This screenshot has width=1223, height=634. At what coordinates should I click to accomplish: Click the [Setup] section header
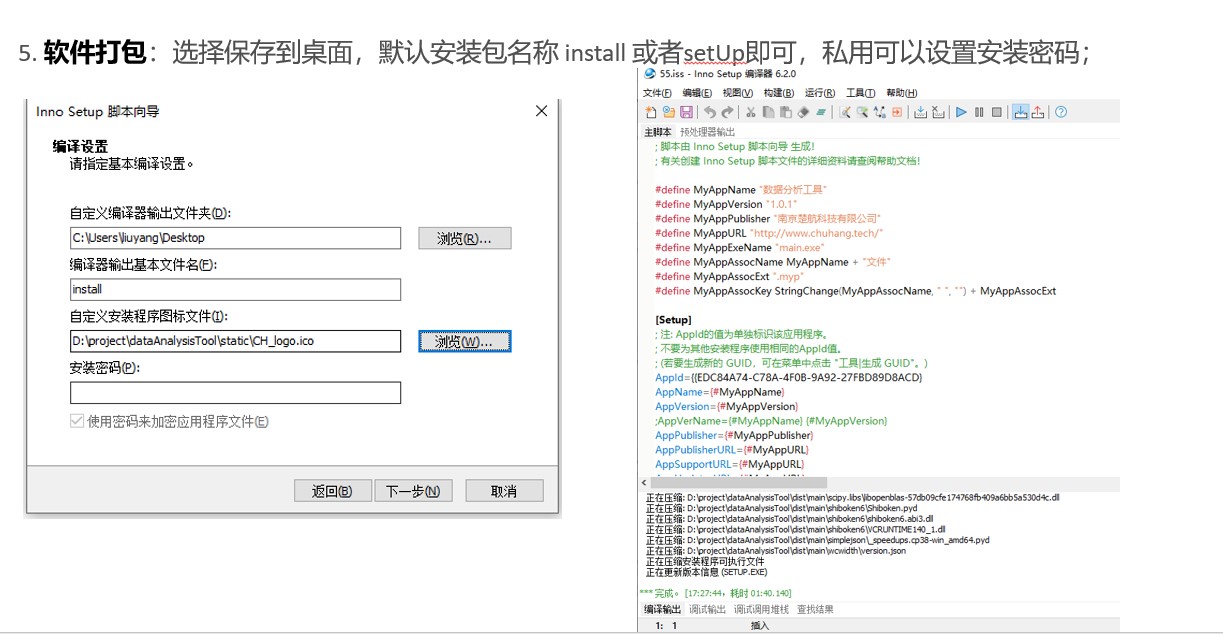pyautogui.click(x=675, y=320)
